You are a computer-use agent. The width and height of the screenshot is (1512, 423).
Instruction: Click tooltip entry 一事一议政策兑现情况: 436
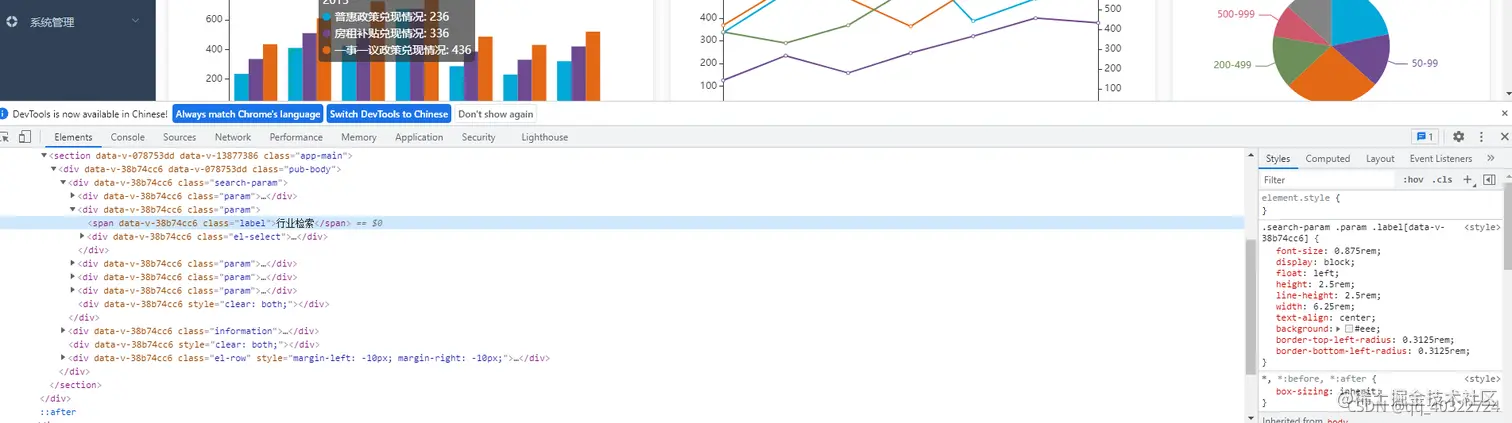pyautogui.click(x=396, y=49)
